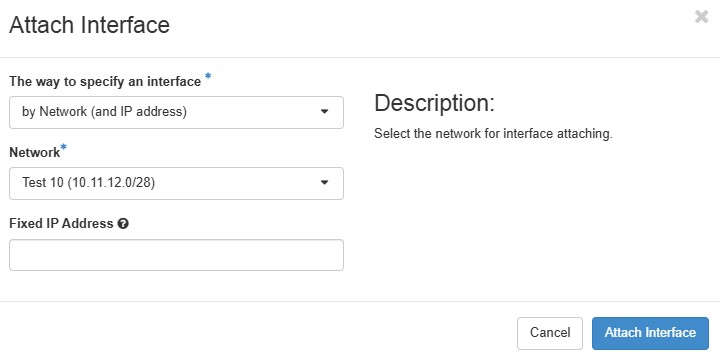Click 'Select the network for interface attaching.' text
The height and width of the screenshot is (360, 720).
click(x=493, y=134)
